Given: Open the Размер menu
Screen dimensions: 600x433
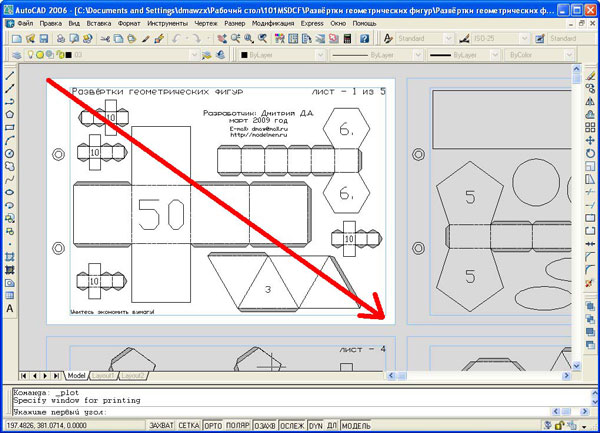Looking at the screenshot, I should [x=235, y=23].
